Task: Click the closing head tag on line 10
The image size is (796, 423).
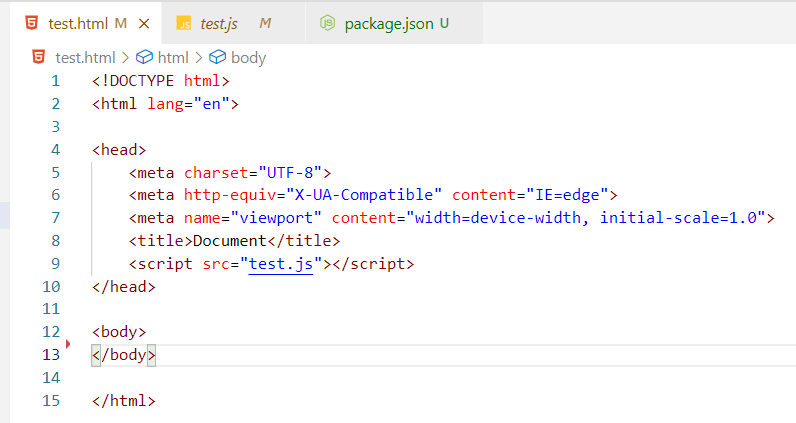Action: point(123,287)
